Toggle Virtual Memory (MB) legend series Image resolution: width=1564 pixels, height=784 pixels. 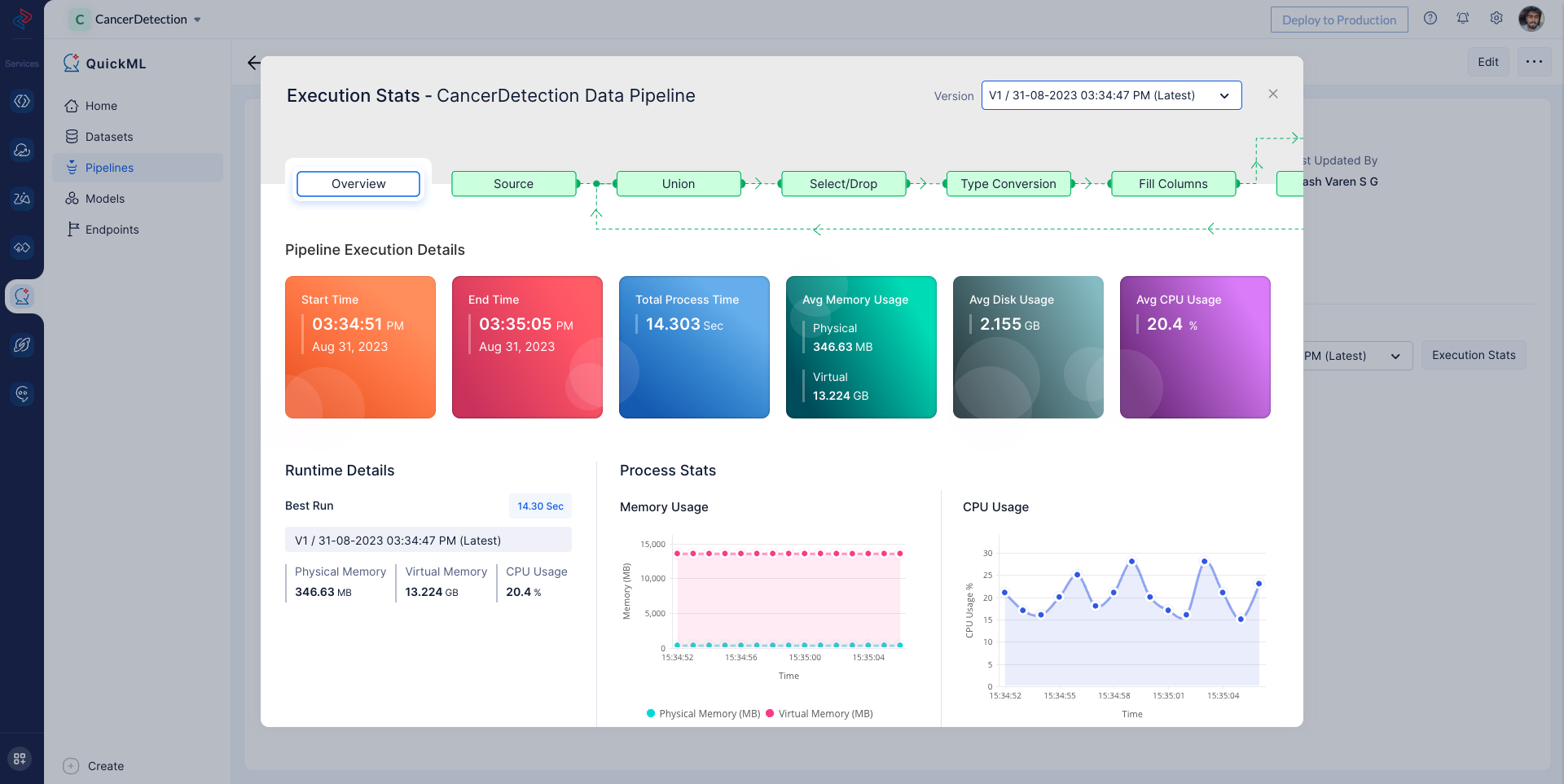[819, 714]
